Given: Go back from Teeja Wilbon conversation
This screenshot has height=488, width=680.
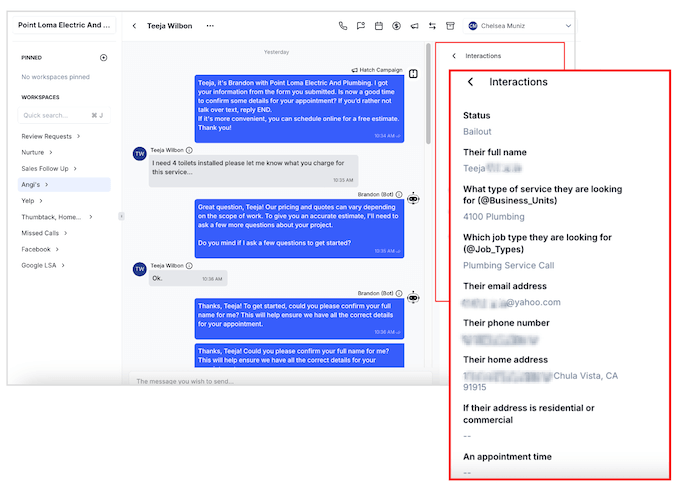Looking at the screenshot, I should pyautogui.click(x=135, y=26).
